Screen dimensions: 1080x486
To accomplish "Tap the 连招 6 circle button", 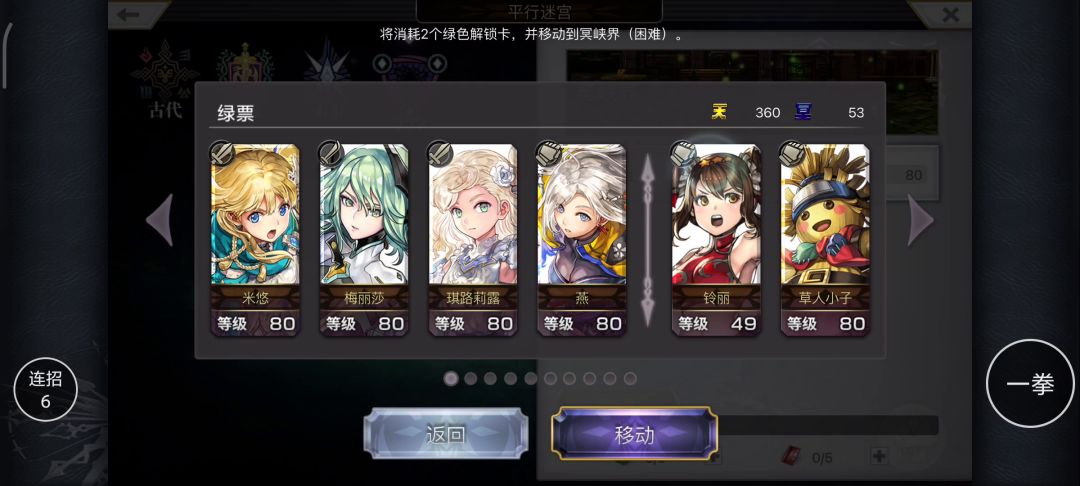I will point(45,390).
